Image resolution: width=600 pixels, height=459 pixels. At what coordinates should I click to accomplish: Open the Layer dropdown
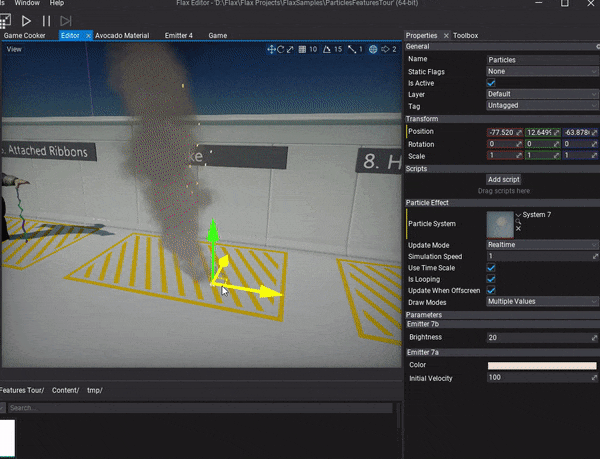(x=543, y=94)
